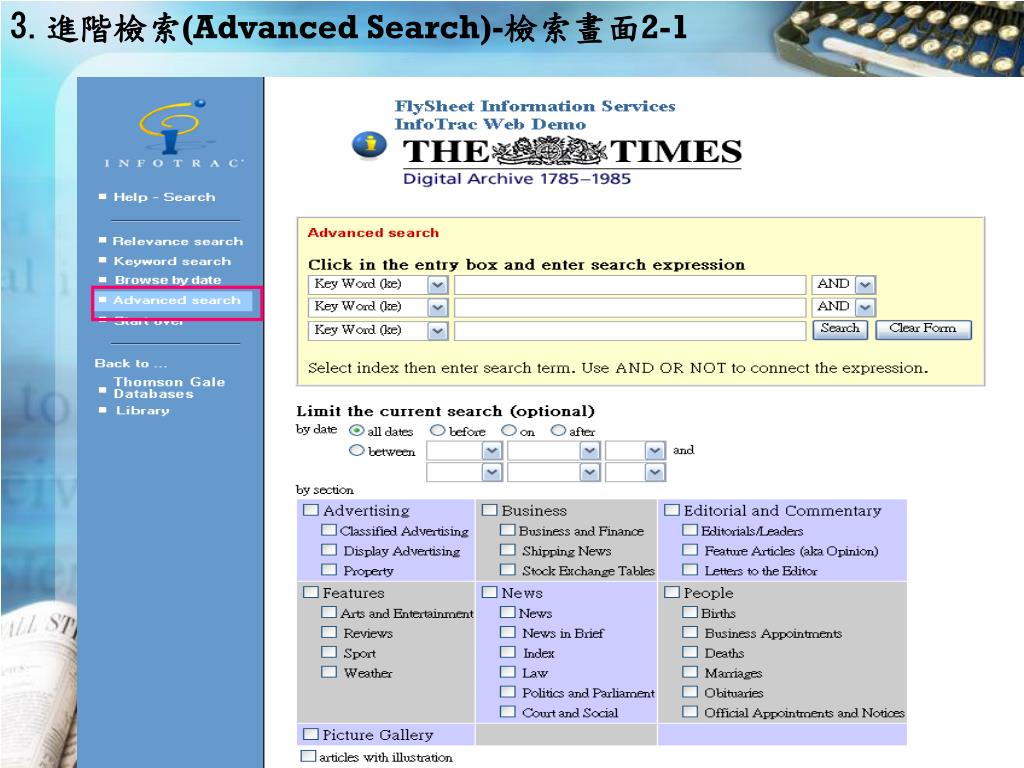Image resolution: width=1024 pixels, height=768 pixels.
Task: Check the Features section checkbox
Action: pyautogui.click(x=311, y=592)
